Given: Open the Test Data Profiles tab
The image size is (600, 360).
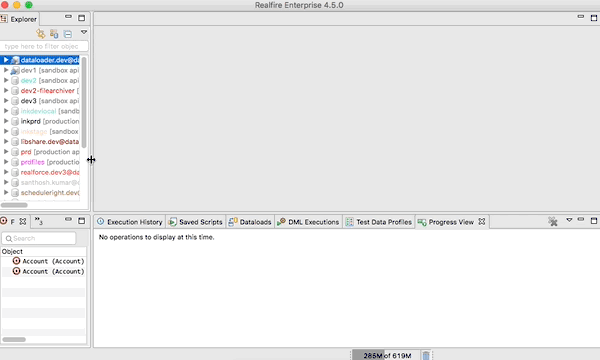Looking at the screenshot, I should 379,222.
